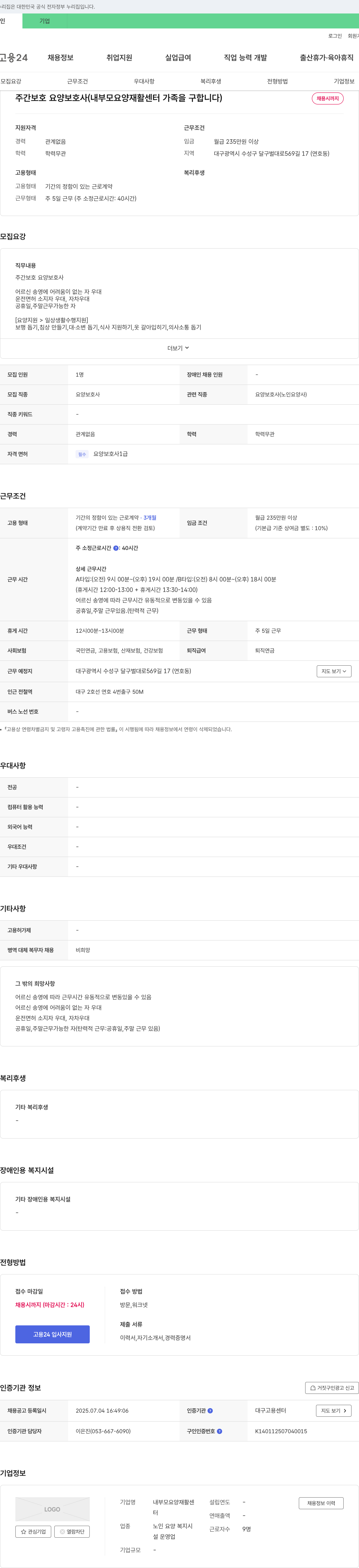Click the job title 주간보호 요양보호사

tap(119, 98)
